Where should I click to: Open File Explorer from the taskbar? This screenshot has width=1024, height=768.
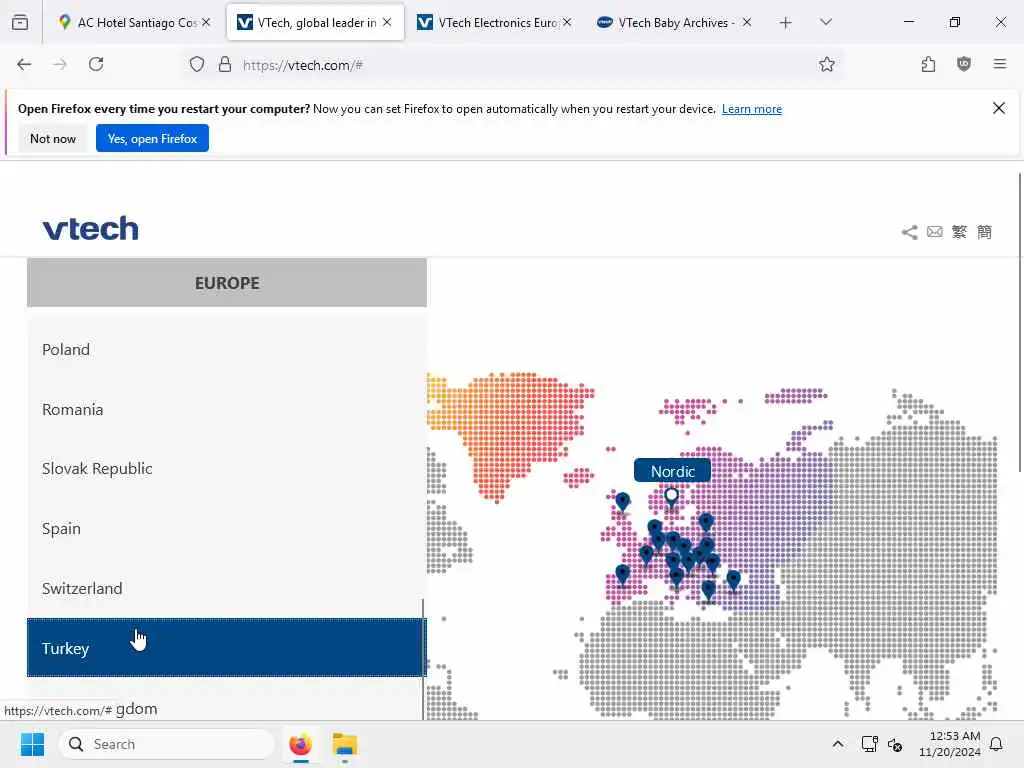point(345,744)
